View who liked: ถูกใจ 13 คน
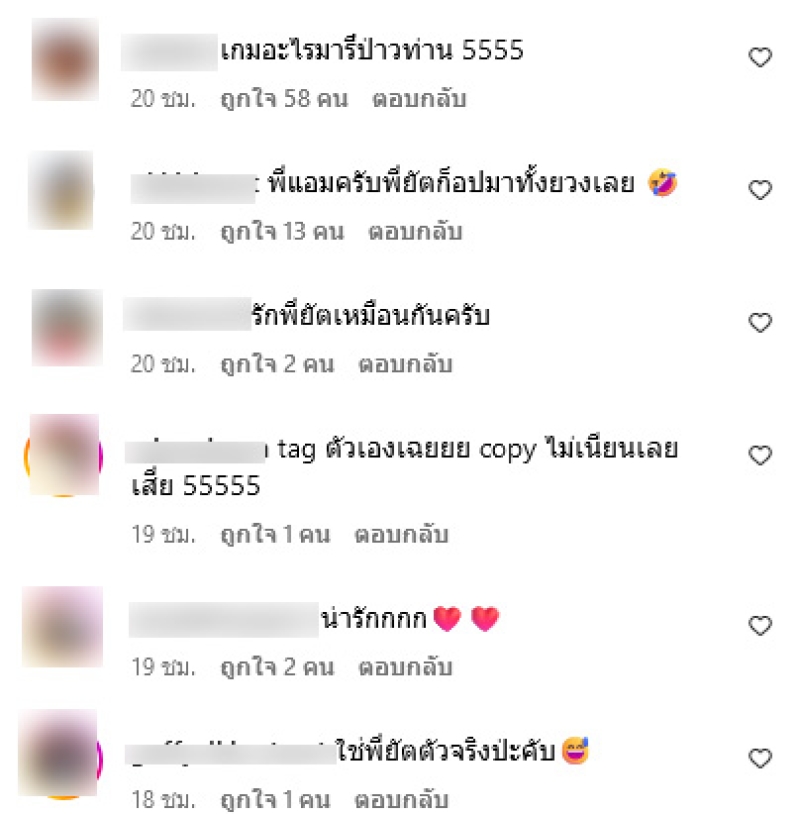Image resolution: width=800 pixels, height=814 pixels. [x=282, y=232]
